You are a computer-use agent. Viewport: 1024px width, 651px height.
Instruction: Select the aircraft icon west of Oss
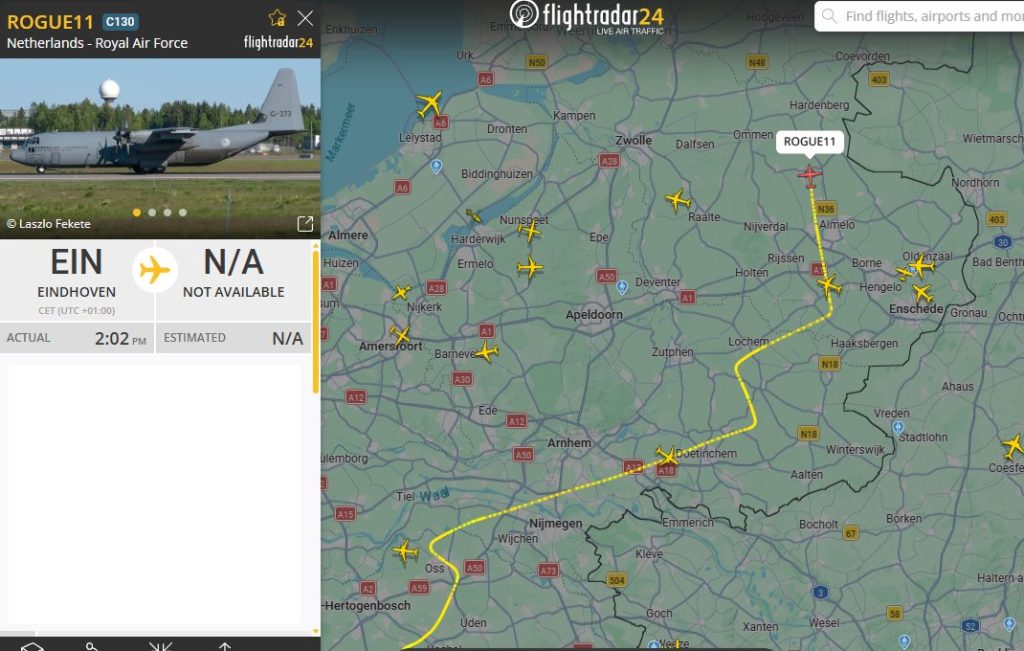click(405, 551)
